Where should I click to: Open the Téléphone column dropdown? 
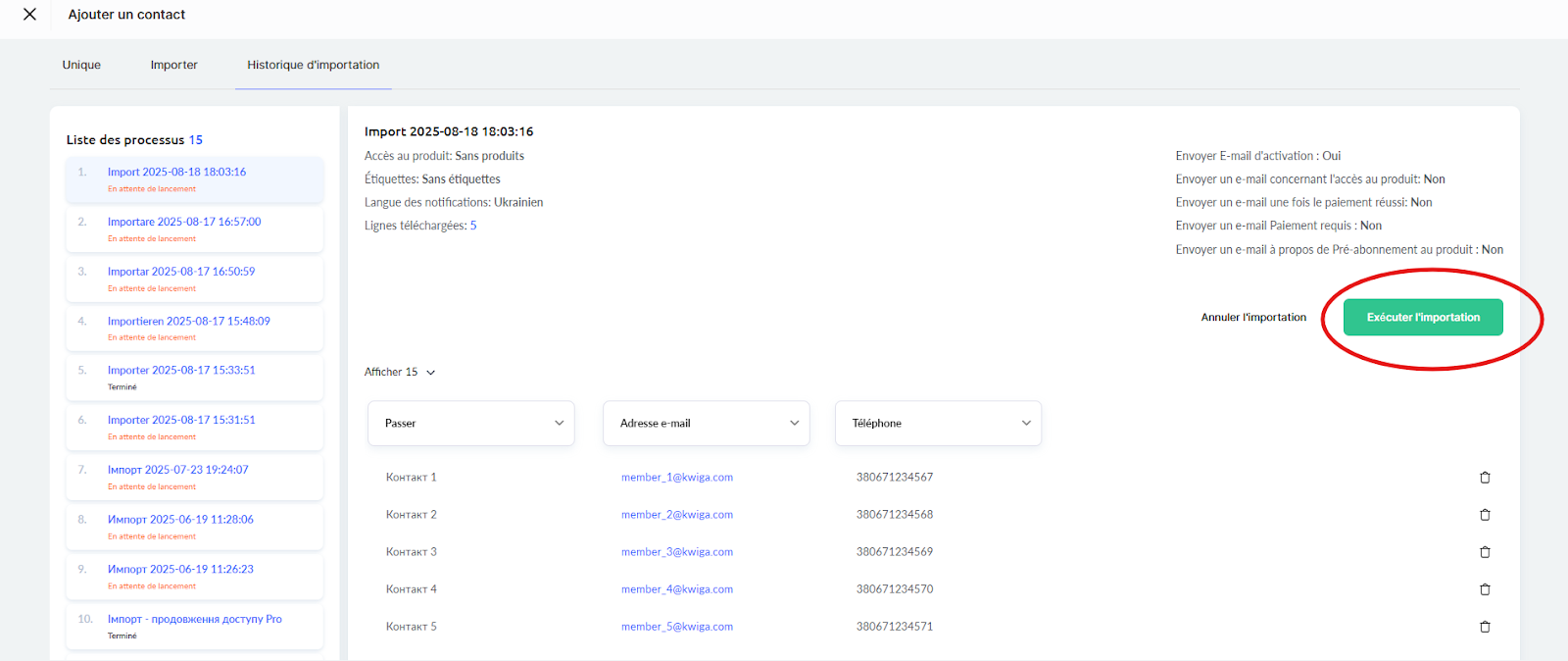938,424
